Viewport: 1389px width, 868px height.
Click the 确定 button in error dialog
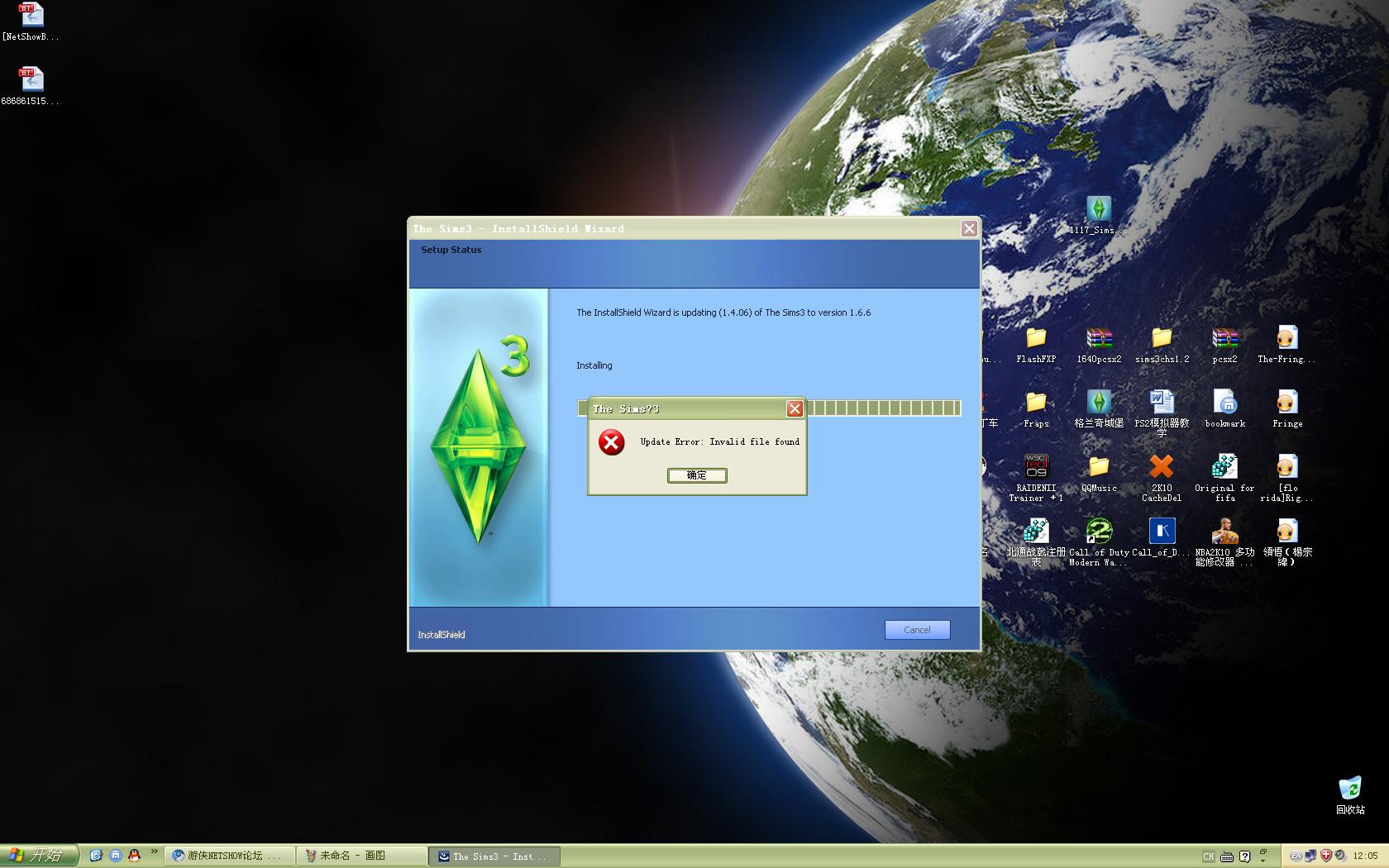tap(697, 475)
